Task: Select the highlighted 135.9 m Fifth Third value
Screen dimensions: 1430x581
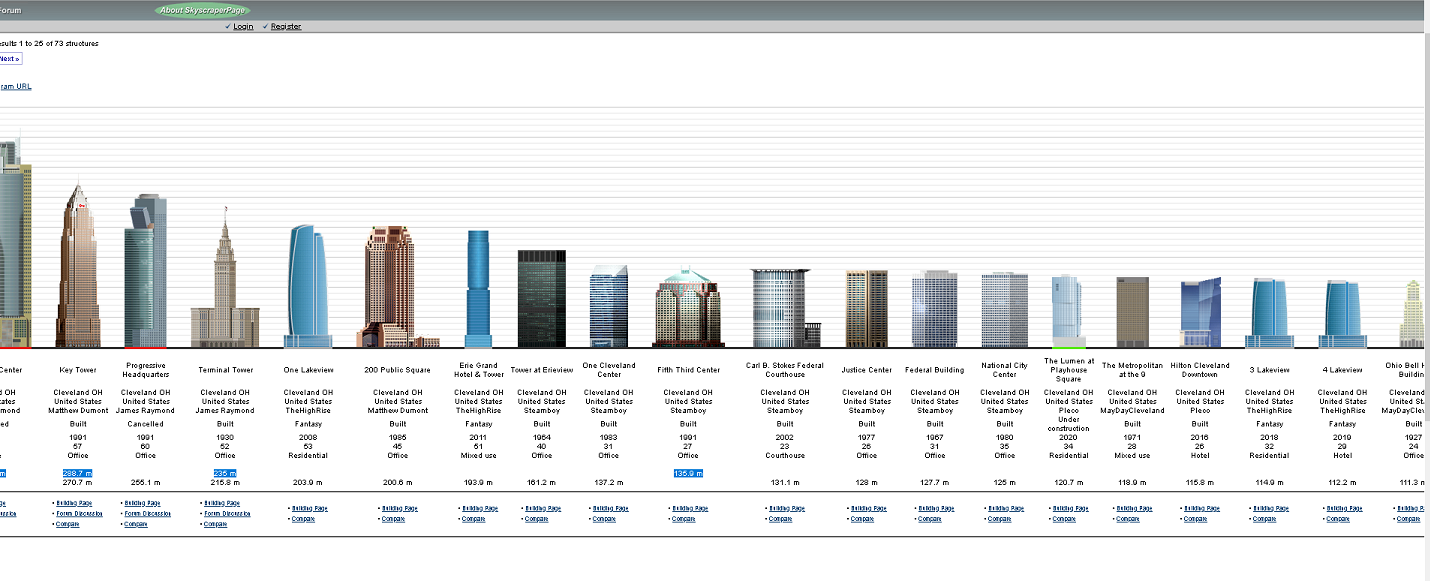Action: pos(688,473)
